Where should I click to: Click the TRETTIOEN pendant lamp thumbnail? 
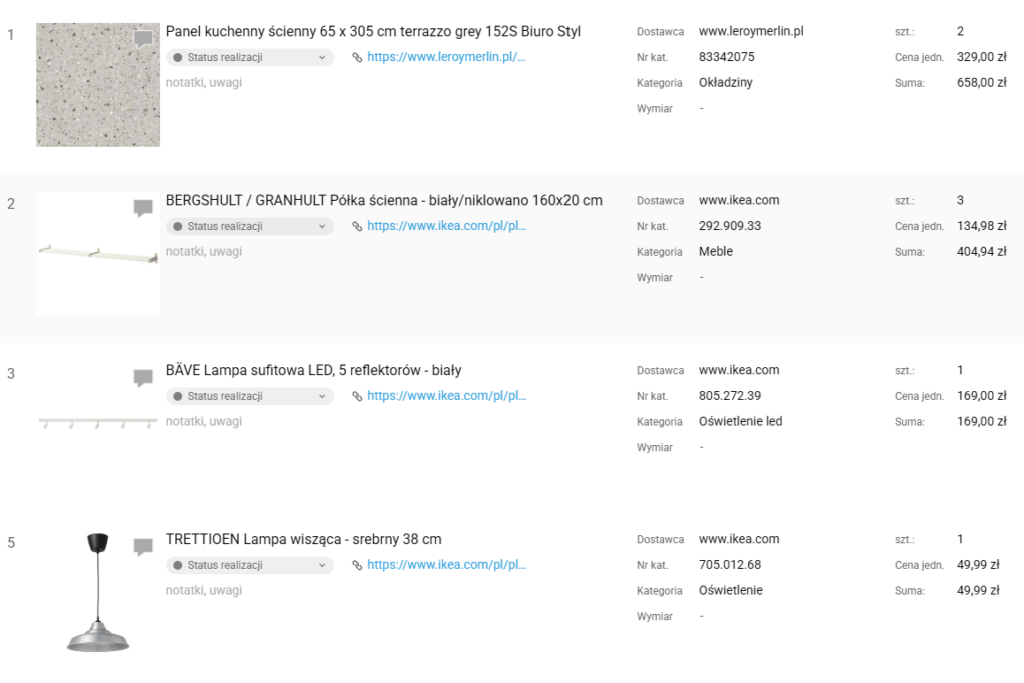[98, 593]
